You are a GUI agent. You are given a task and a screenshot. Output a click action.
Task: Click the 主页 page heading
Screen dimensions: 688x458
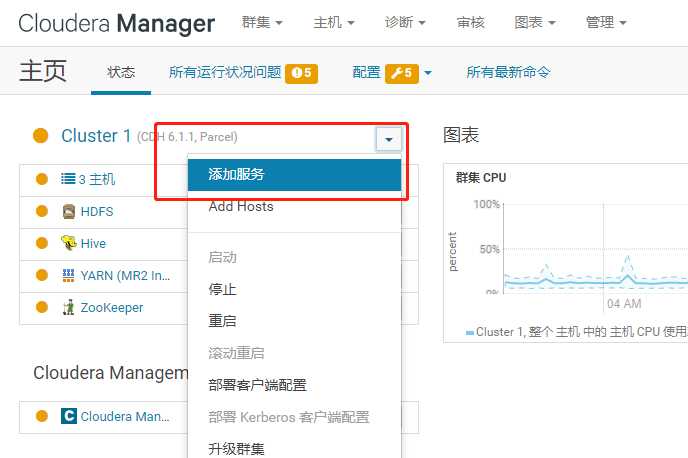(43, 71)
